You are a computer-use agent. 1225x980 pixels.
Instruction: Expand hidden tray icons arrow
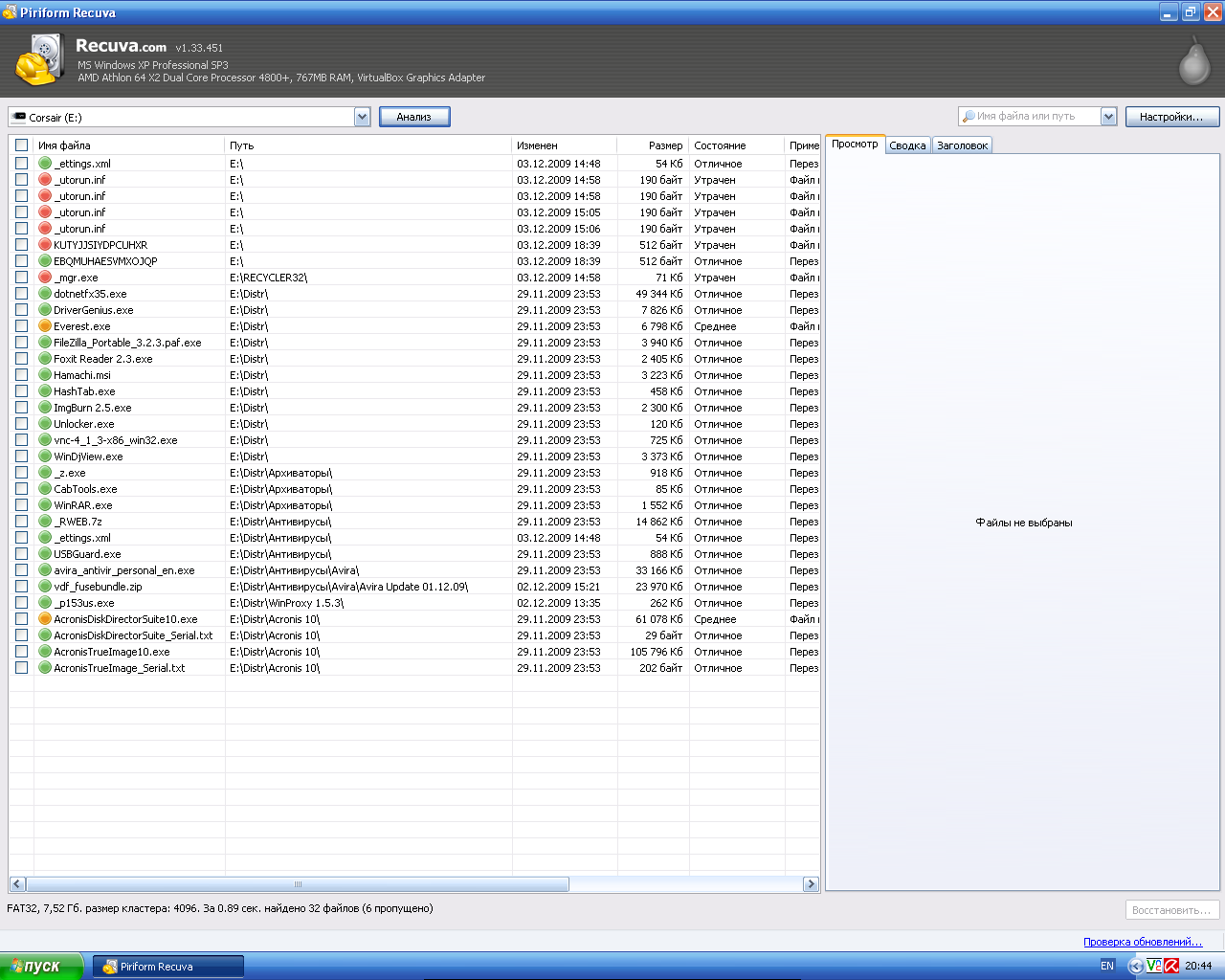tap(1136, 966)
